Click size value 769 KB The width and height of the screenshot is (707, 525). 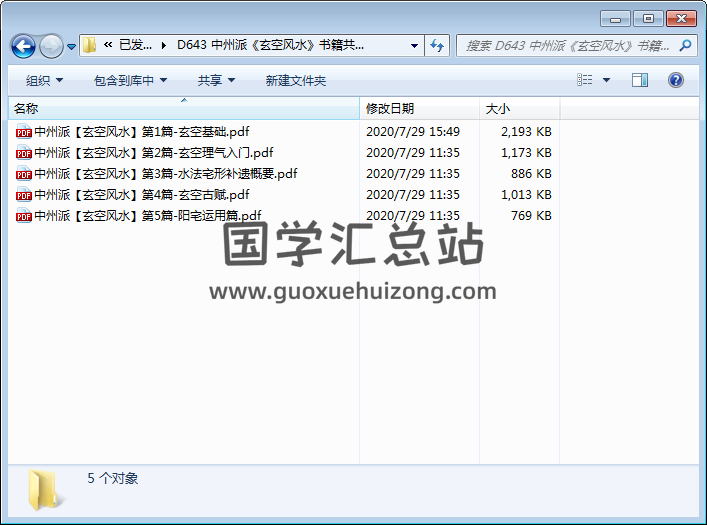pos(531,216)
